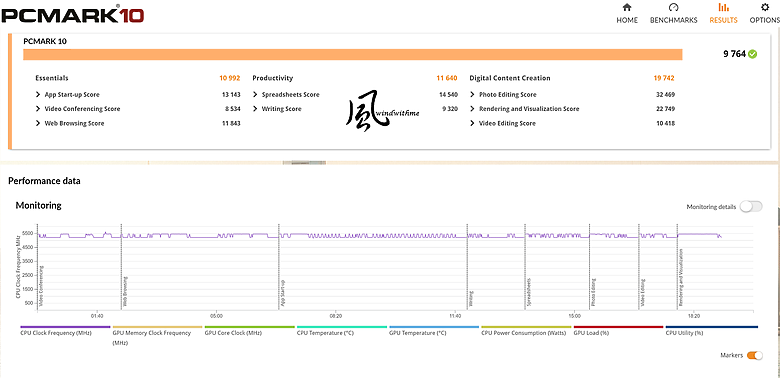Select the Results bar chart icon
780x378 pixels.
[x=723, y=7]
